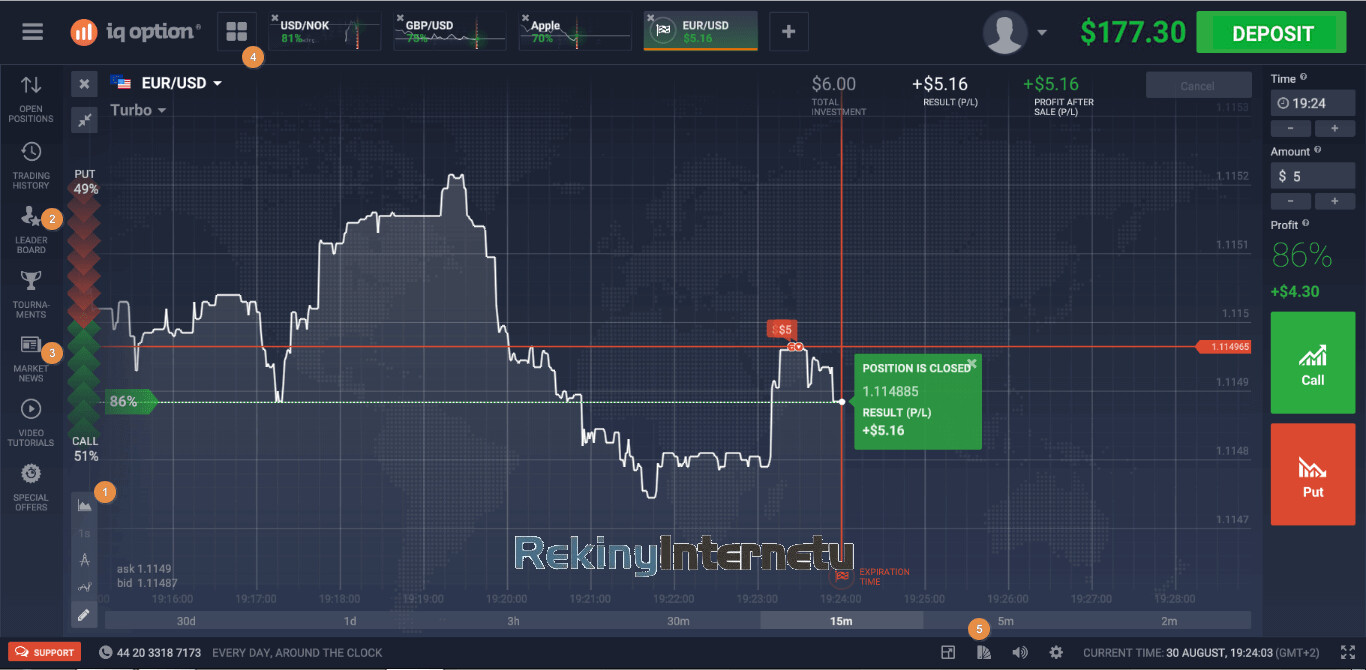This screenshot has width=1366, height=670.
Task: Decrease the amount with minus button
Action: coord(1291,202)
